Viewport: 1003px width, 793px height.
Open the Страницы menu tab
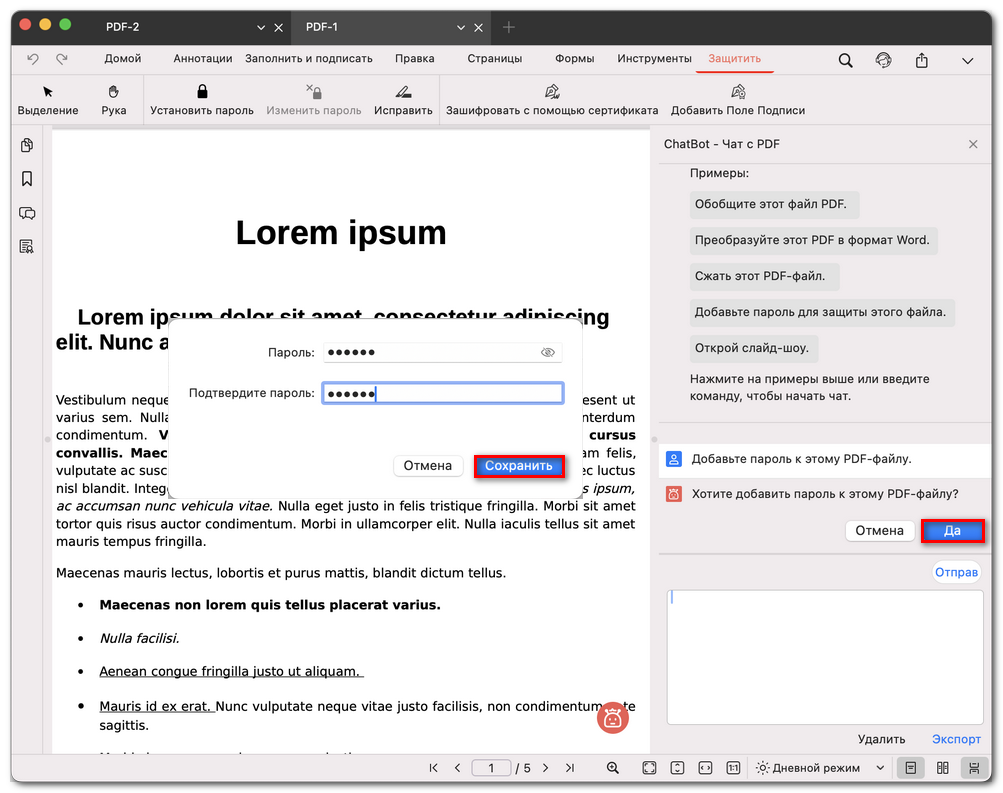click(494, 59)
